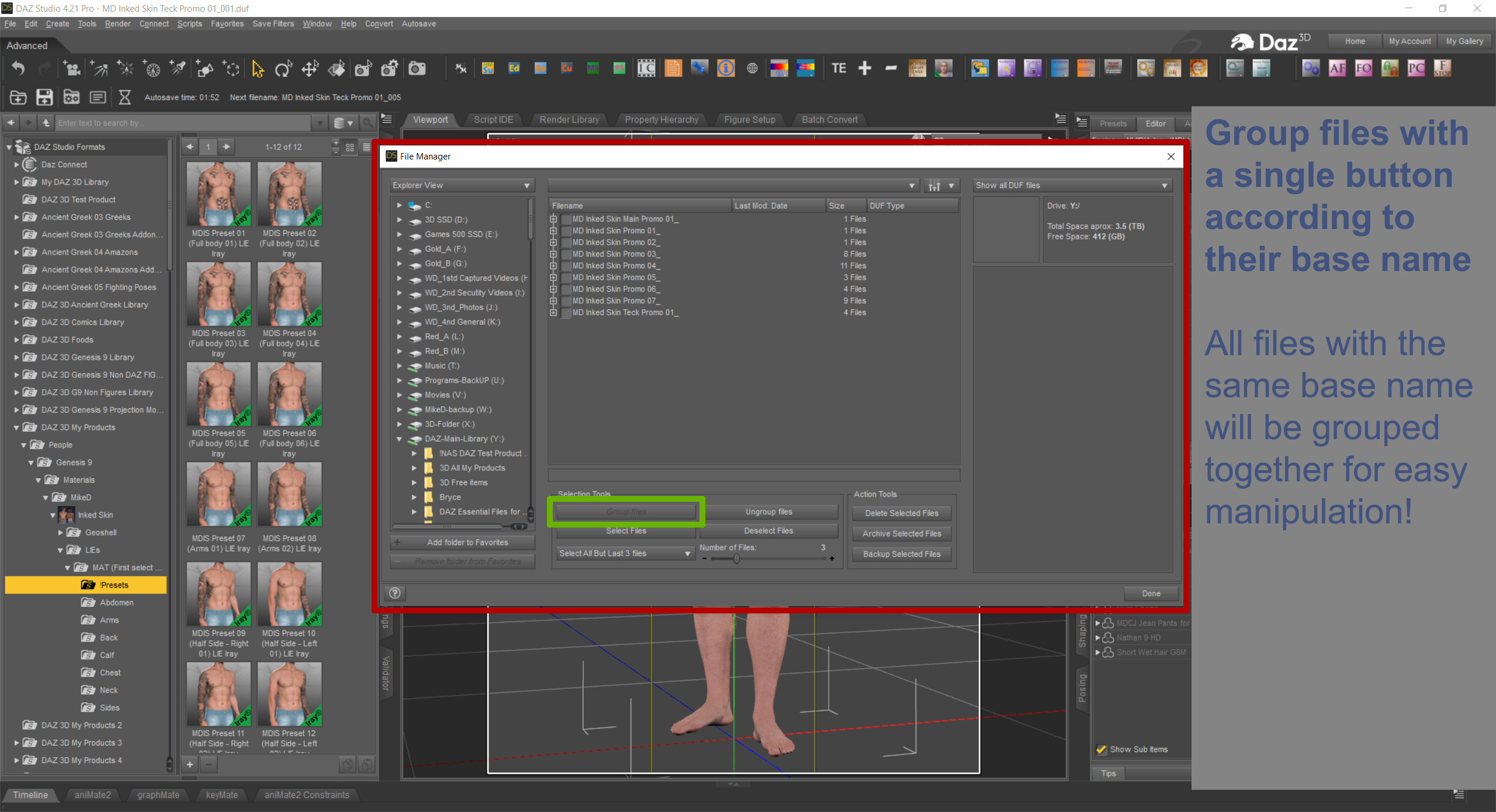Click the Add folder to Favorites button
Viewport: 1496px width, 812px height.
pyautogui.click(x=462, y=542)
